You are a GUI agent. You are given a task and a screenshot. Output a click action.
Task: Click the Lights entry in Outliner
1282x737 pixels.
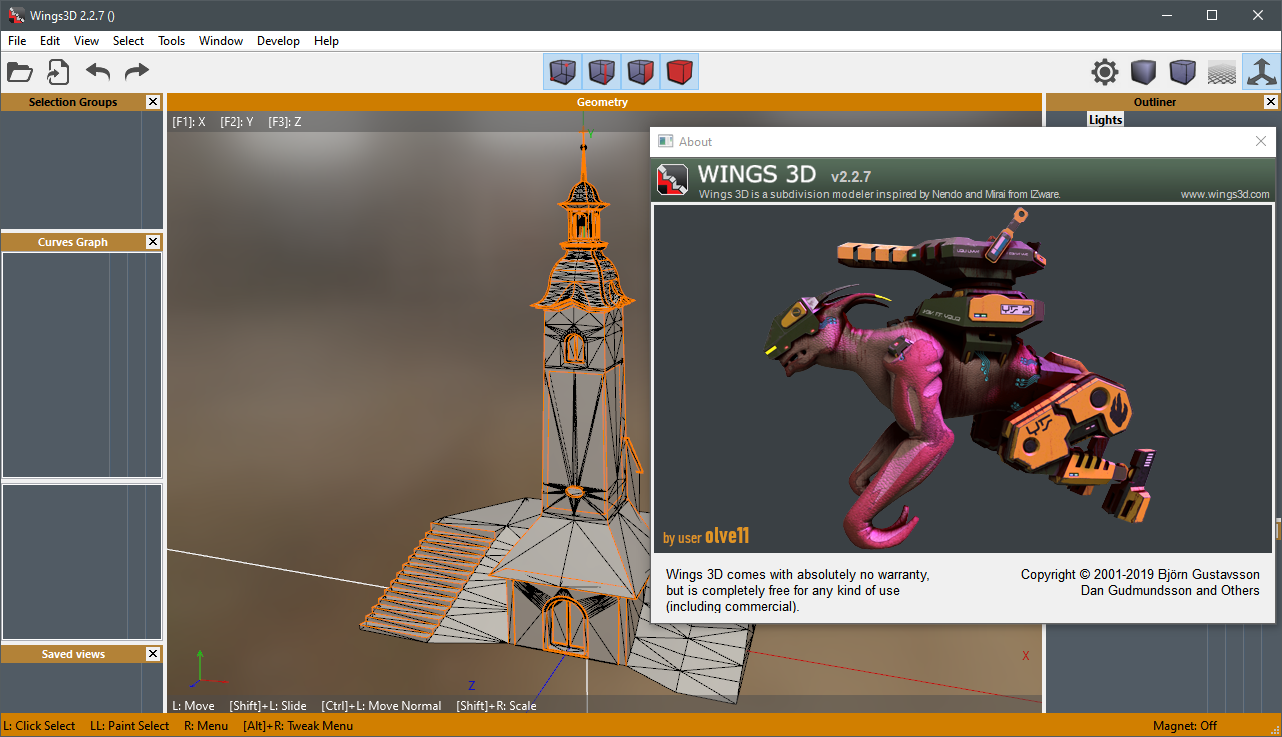[1106, 120]
